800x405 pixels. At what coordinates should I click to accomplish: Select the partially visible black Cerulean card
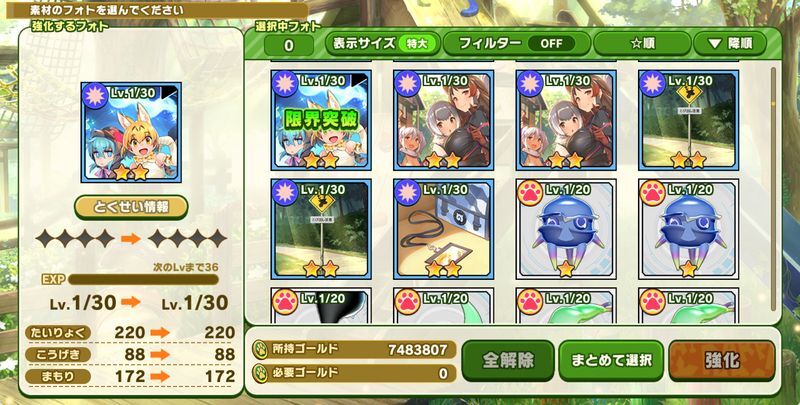pyautogui.click(x=321, y=305)
